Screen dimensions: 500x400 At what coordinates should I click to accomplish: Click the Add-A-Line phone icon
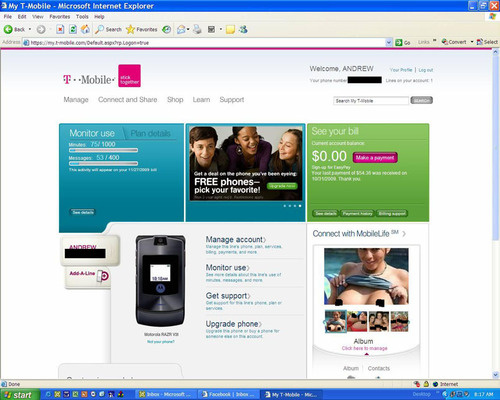[x=103, y=276]
